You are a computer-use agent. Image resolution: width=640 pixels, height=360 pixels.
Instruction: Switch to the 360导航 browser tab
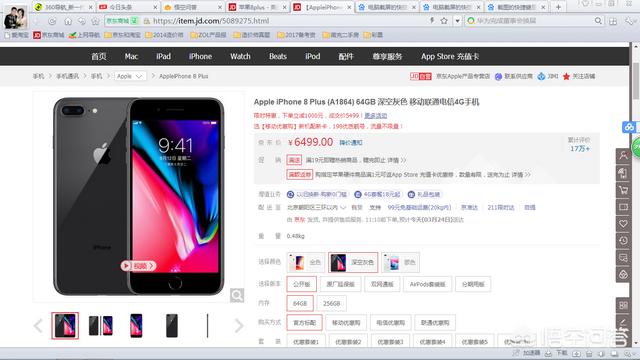click(64, 7)
